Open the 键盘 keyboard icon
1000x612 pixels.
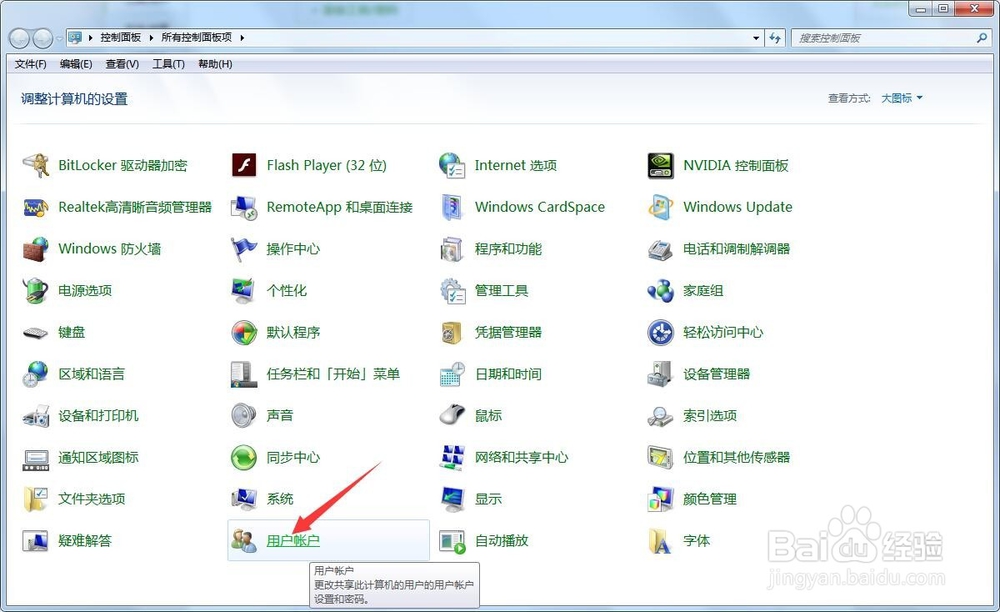pos(36,332)
